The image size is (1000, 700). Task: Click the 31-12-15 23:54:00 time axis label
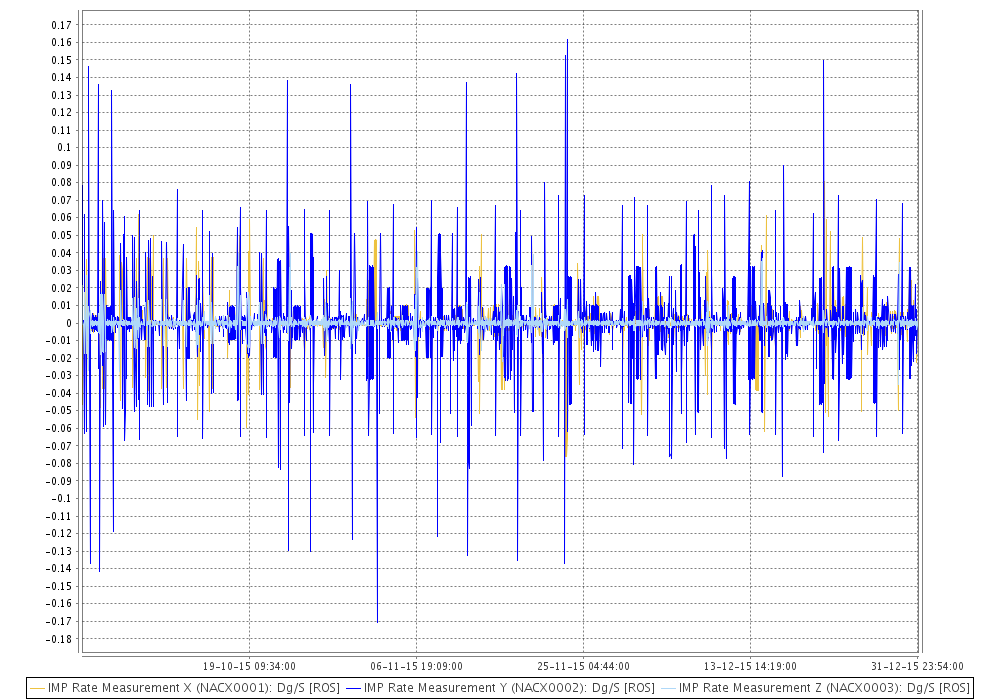click(x=917, y=666)
